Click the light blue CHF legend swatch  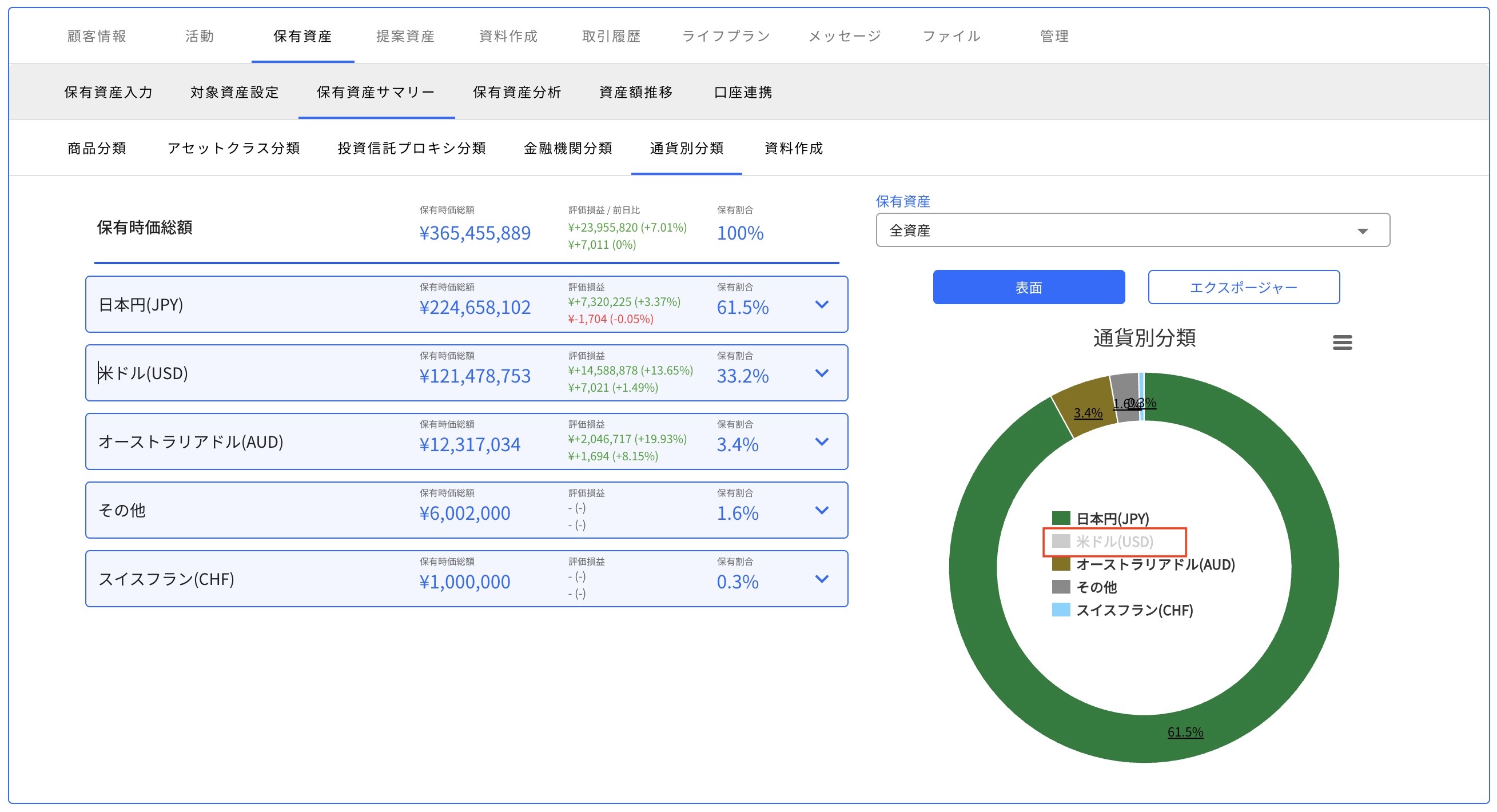click(x=1061, y=610)
